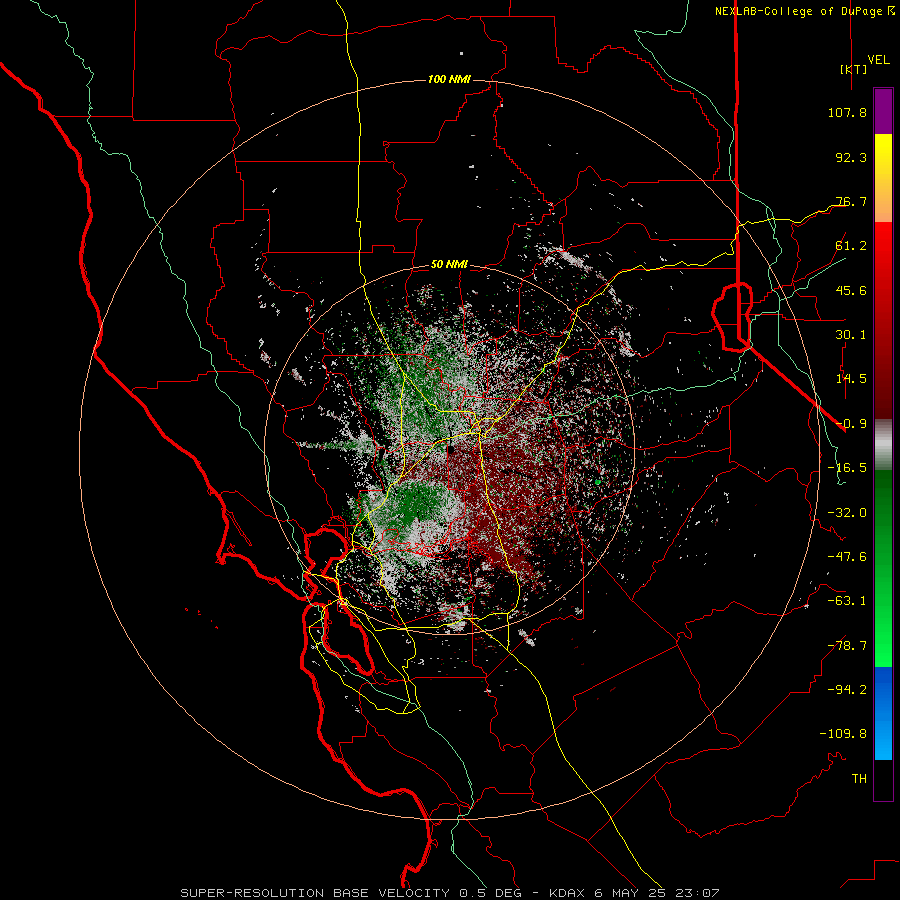Pick the yellow-orange segment of the color bar
This screenshot has height=900, width=900.
(x=883, y=178)
